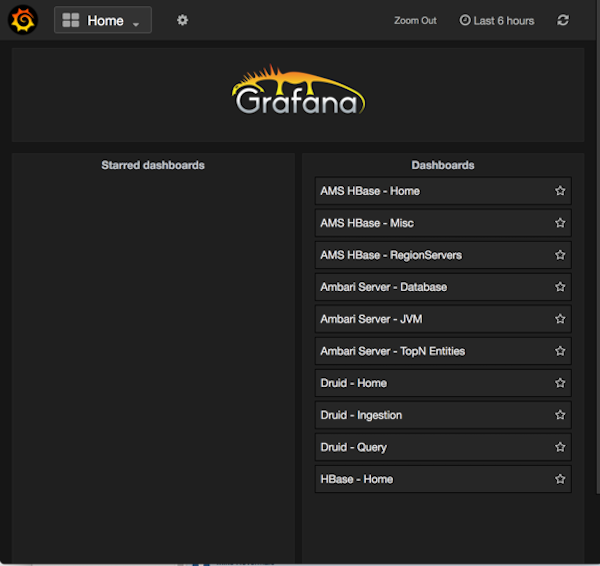The width and height of the screenshot is (600, 566).
Task: Open Ambari Server - TopN Entities dashboard
Action: [392, 351]
